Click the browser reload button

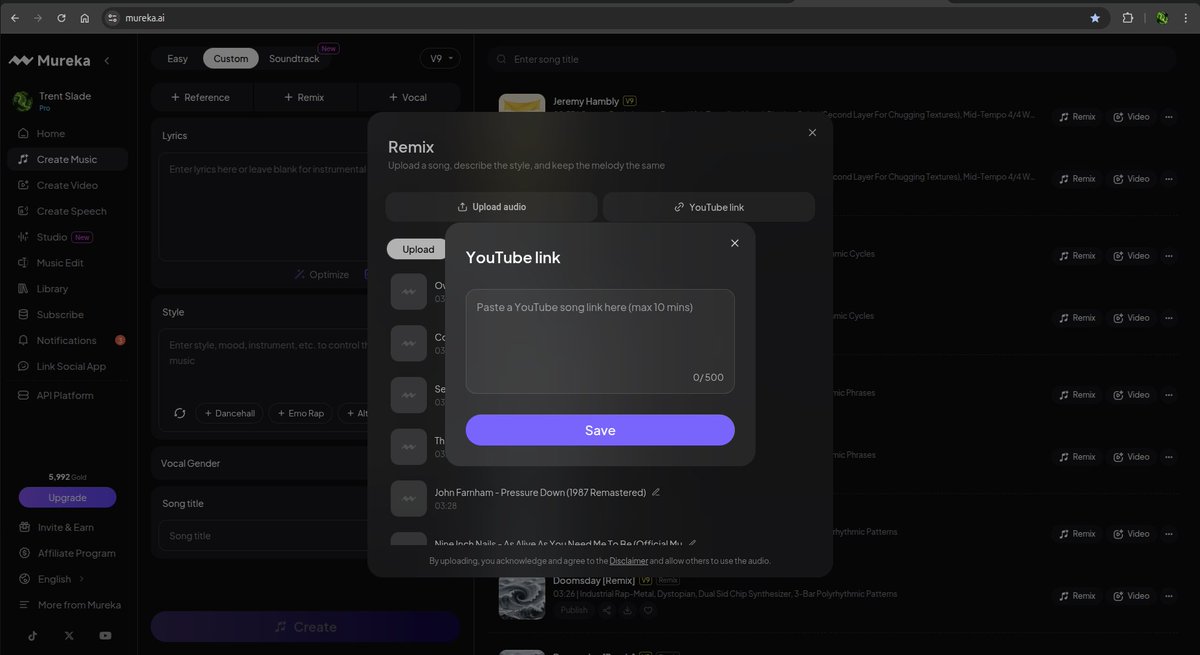61,18
